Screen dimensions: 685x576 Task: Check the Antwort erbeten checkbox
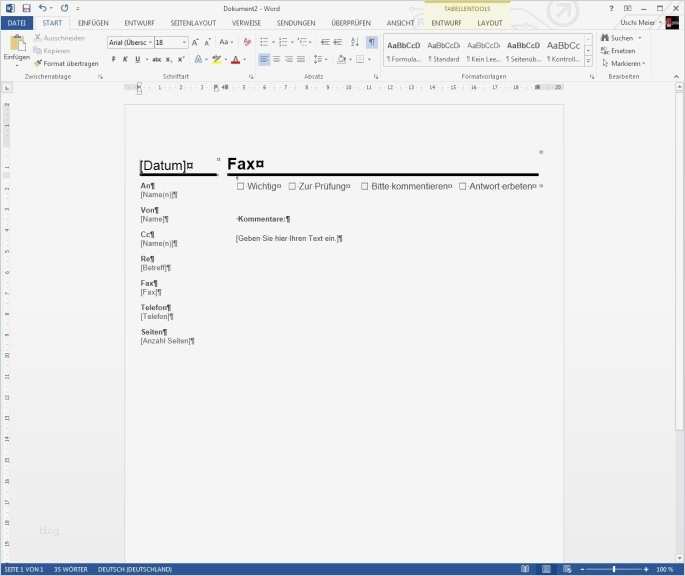(x=462, y=187)
